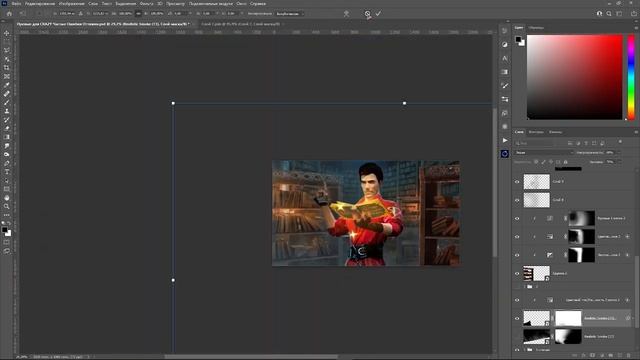
Task: Toggle Quick Mask mode icon
Action: click(7, 242)
